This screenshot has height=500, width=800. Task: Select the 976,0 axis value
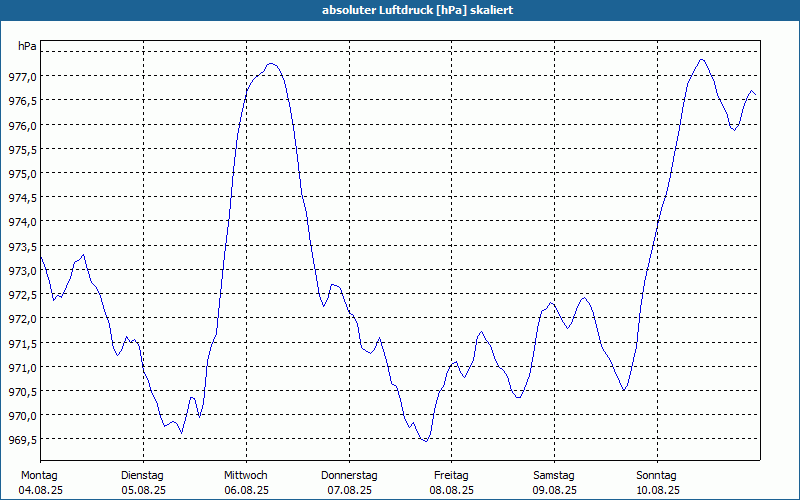[x=23, y=125]
